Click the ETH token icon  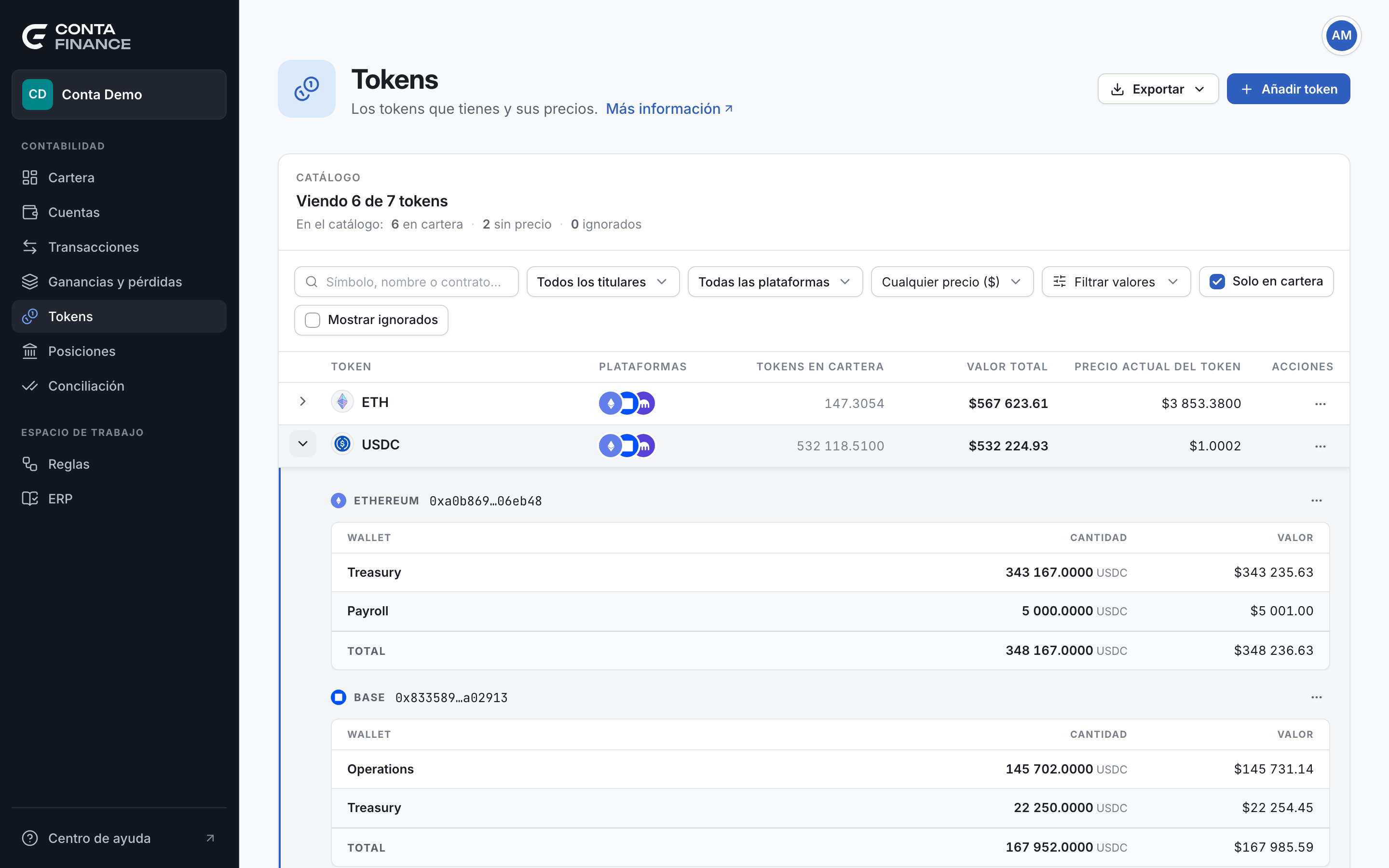tap(342, 402)
